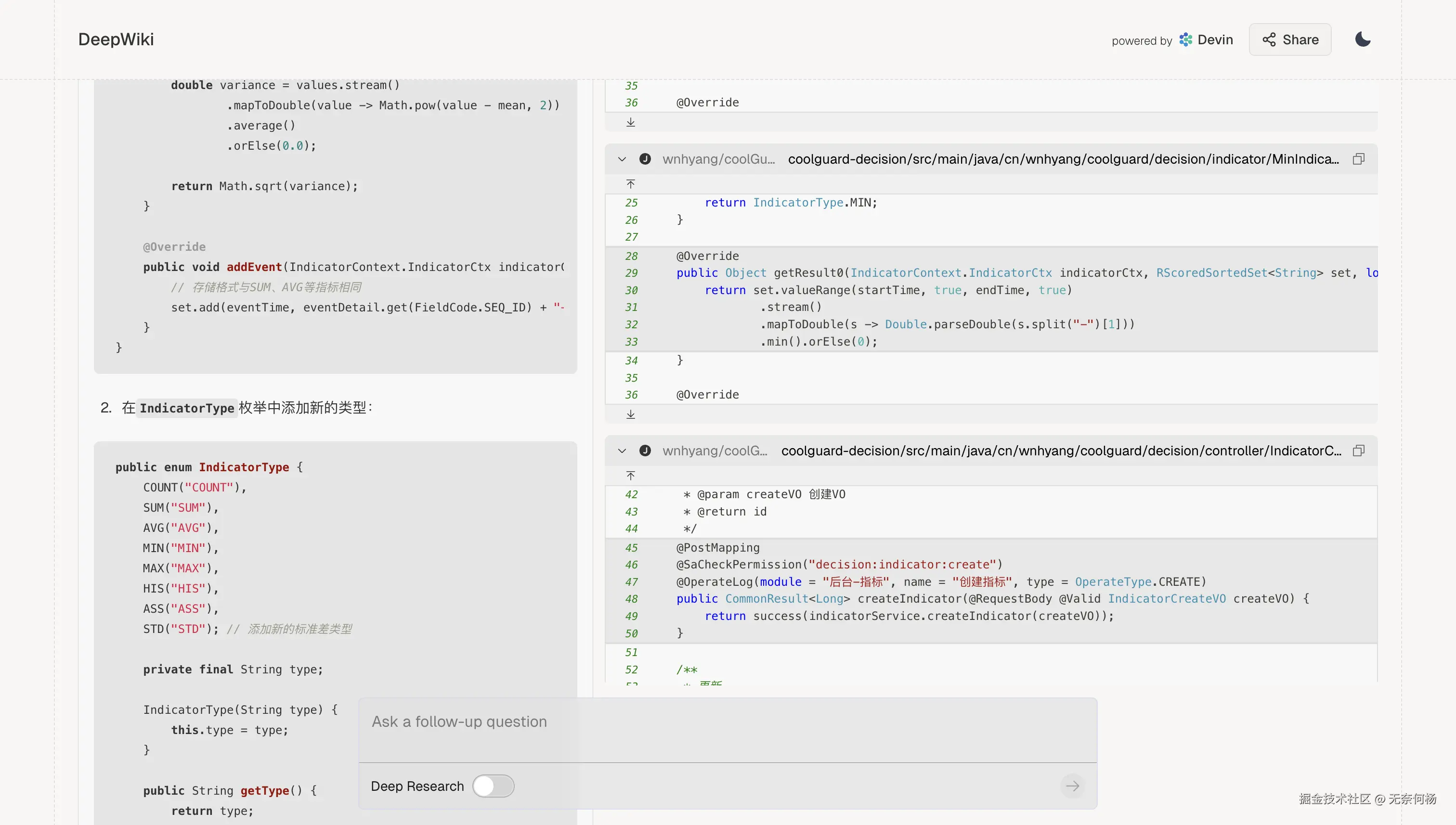Image resolution: width=1456 pixels, height=825 pixels.
Task: Click GitHub icon beside wnhyang/coolG... IndicatorController
Action: point(645,451)
